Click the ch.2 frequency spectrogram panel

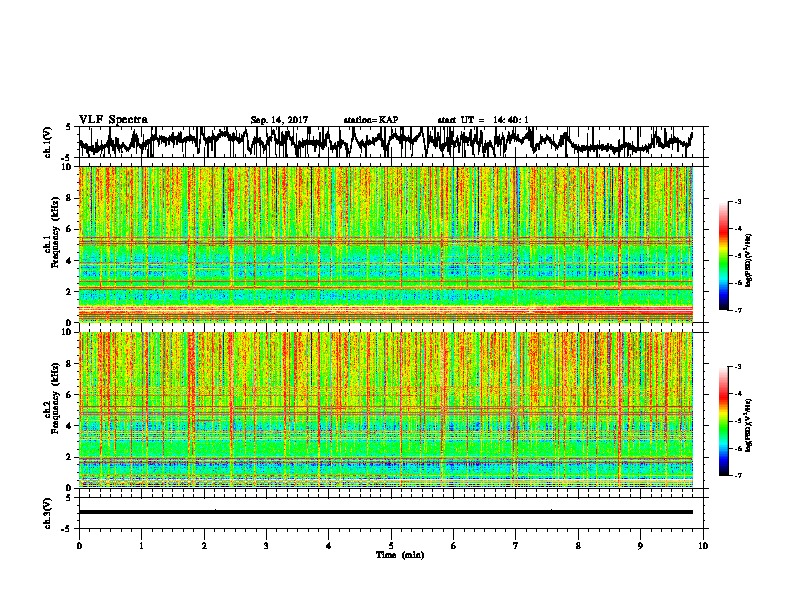click(386, 410)
